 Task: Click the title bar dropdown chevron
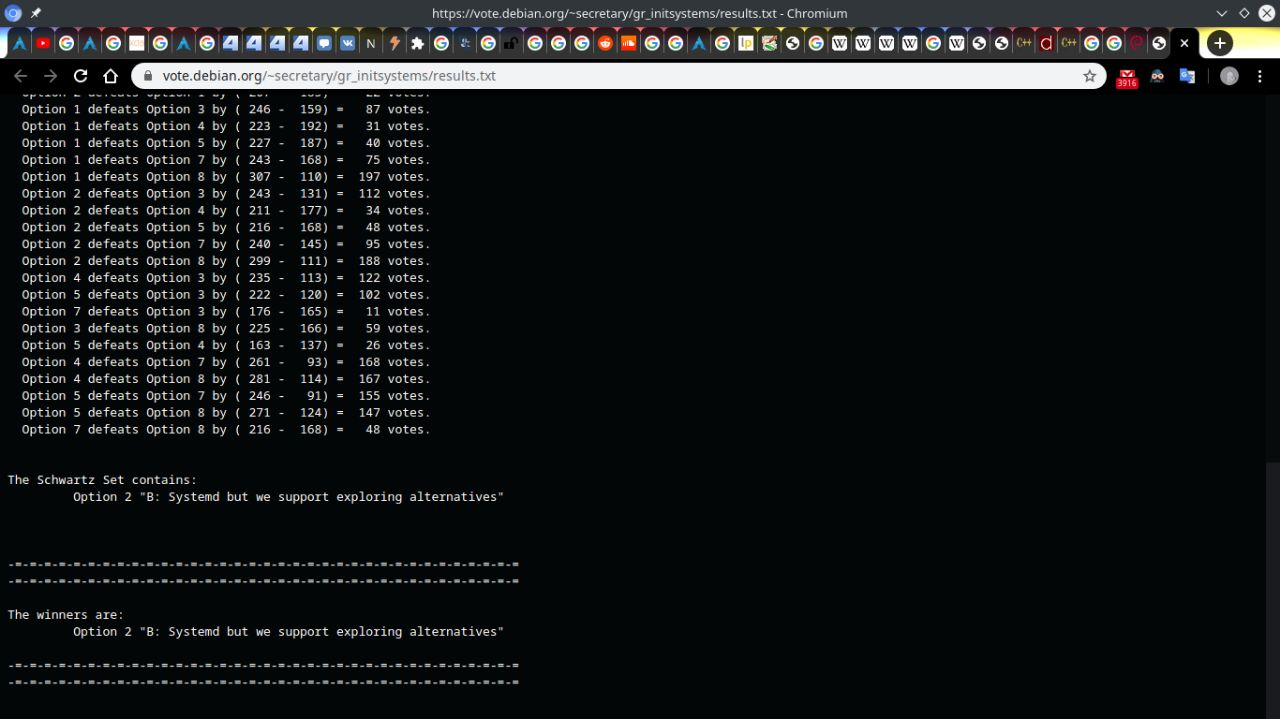coord(1221,13)
